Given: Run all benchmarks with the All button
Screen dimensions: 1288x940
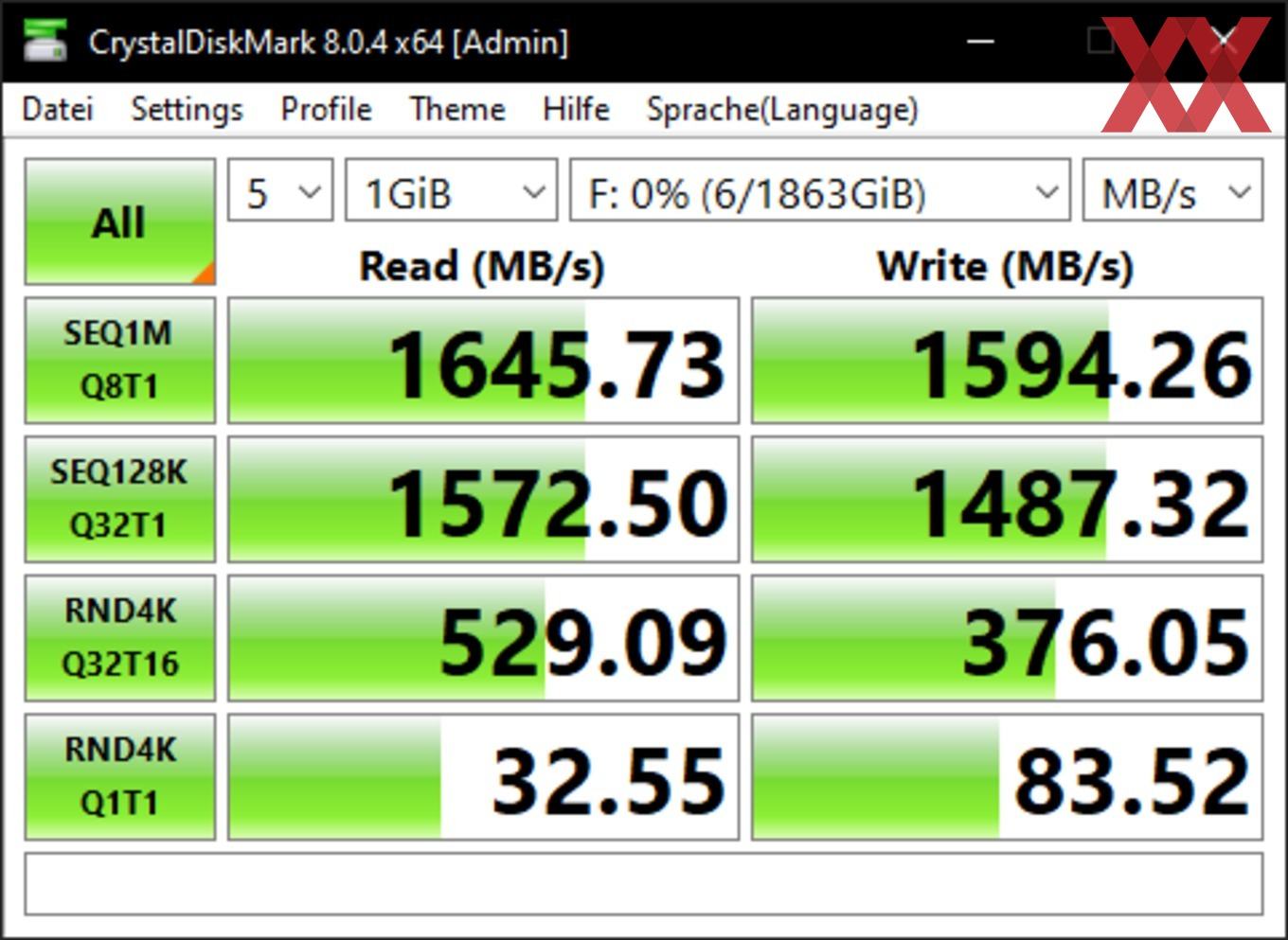Looking at the screenshot, I should [x=120, y=222].
